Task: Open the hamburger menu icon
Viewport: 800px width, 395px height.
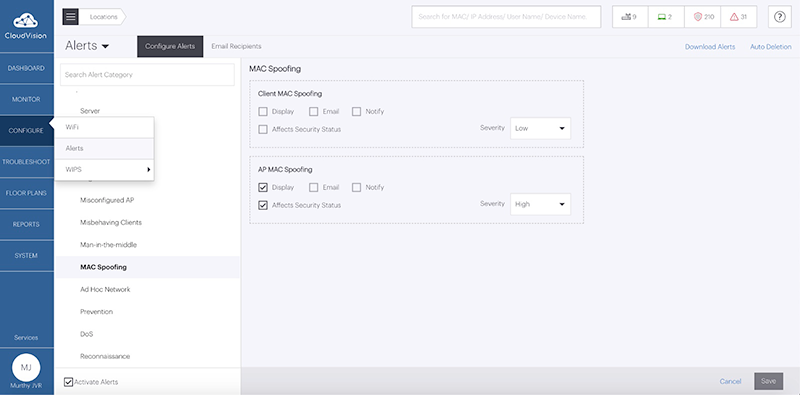Action: (70, 17)
